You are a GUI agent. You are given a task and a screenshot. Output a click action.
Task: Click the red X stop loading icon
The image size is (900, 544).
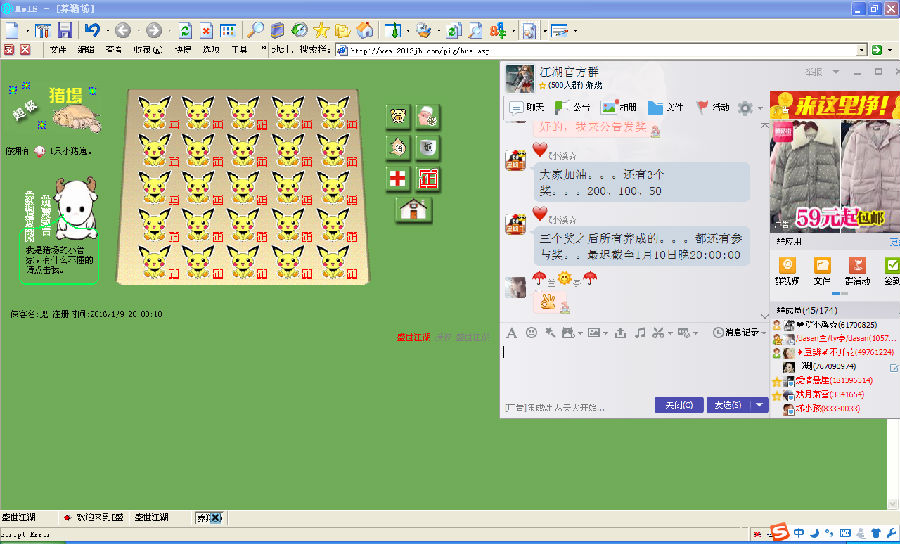[206, 30]
